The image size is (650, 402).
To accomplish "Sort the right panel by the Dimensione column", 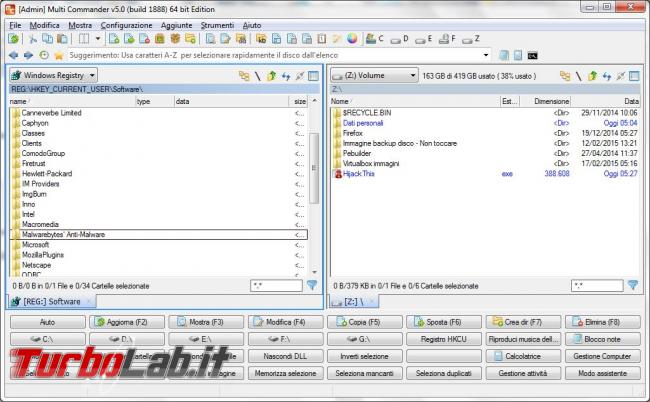I will pos(546,101).
